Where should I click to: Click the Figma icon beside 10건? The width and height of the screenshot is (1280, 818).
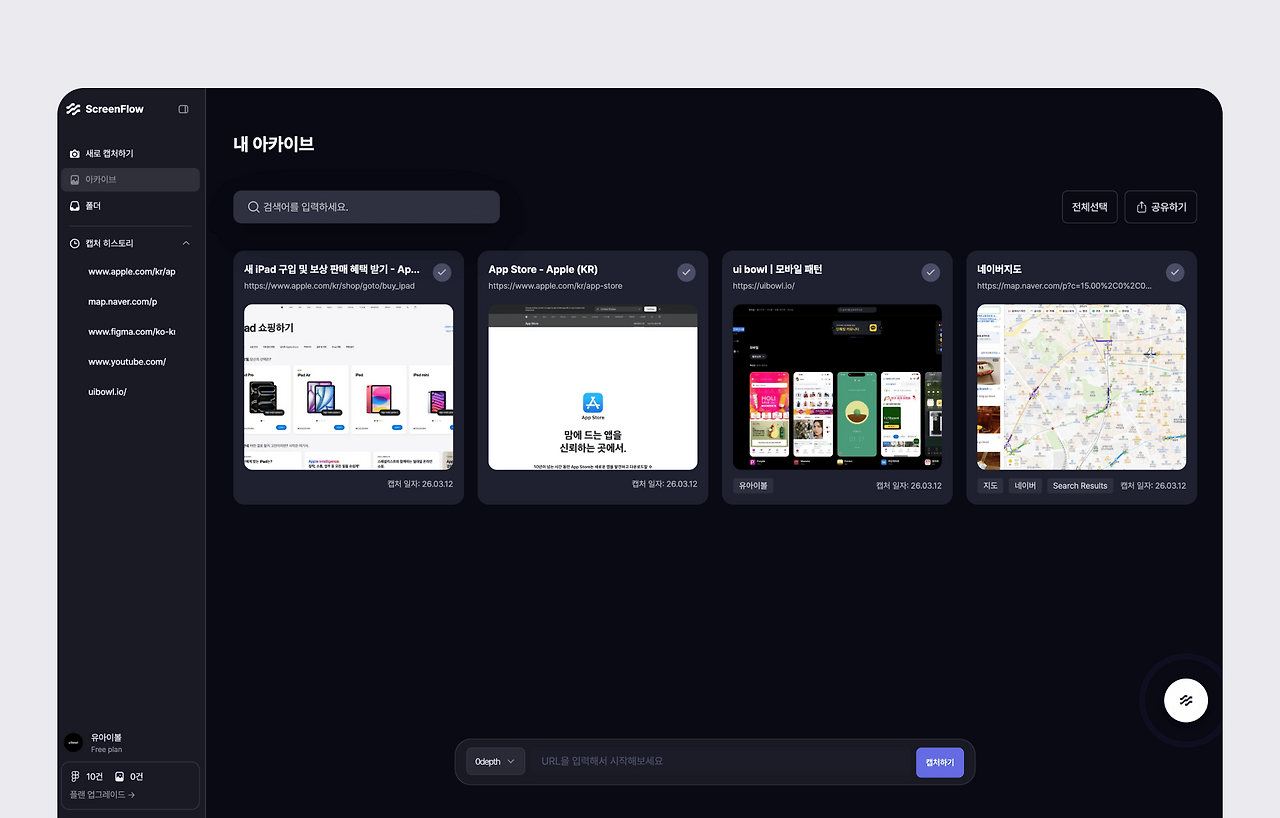click(x=75, y=776)
